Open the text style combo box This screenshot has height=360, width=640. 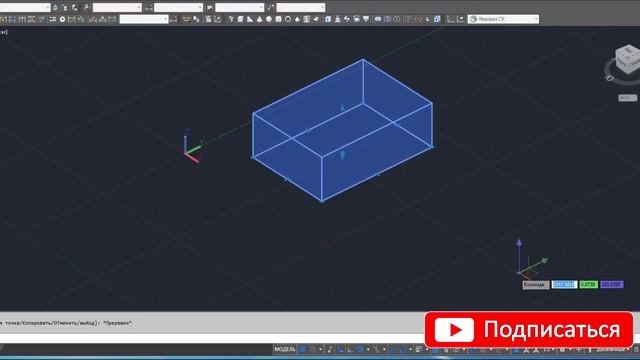[x=117, y=7]
